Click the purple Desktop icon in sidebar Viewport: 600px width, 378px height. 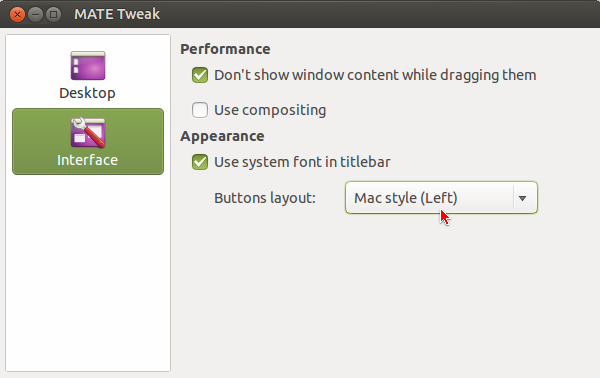tap(88, 65)
